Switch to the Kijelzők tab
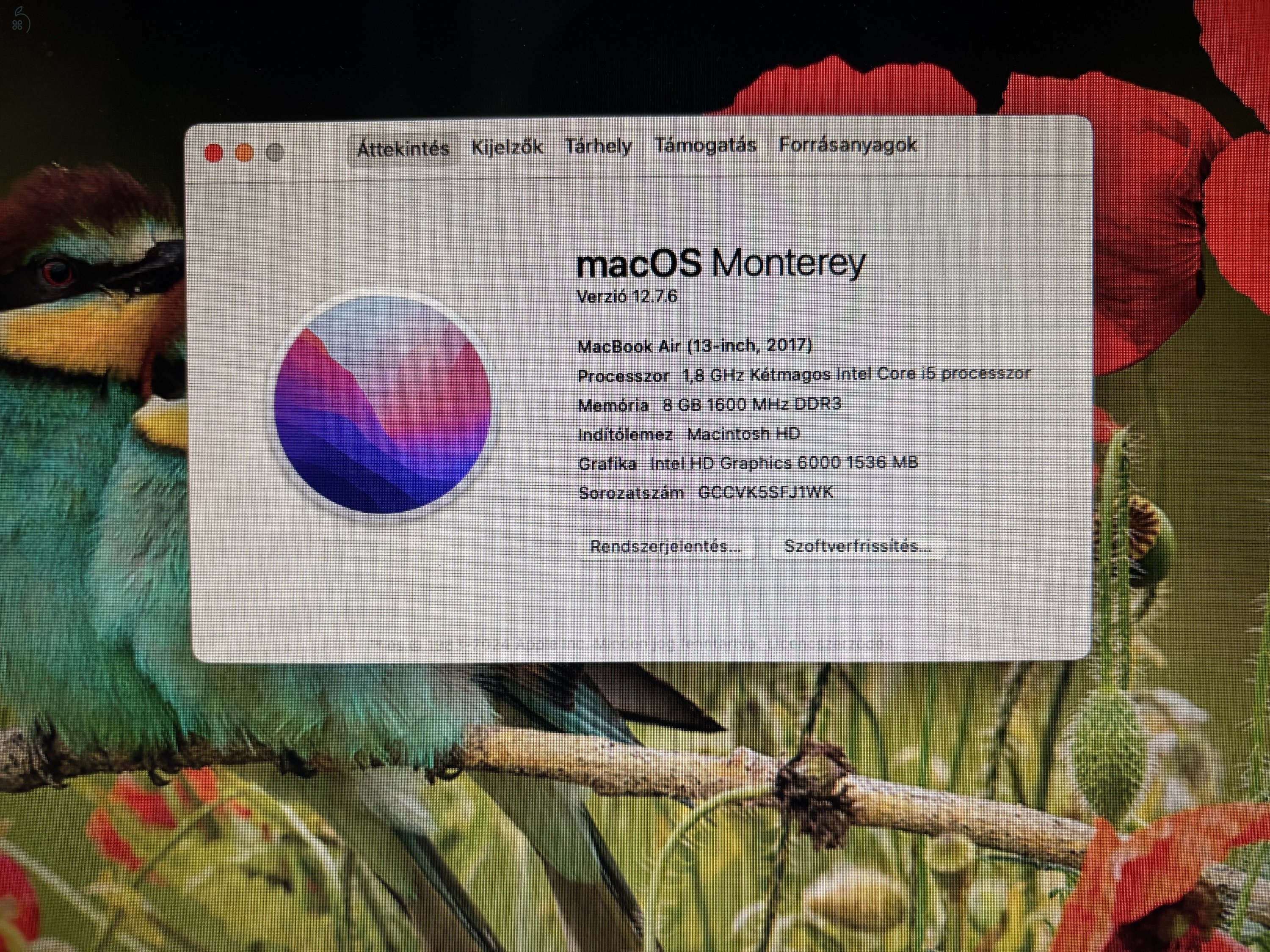 507,147
